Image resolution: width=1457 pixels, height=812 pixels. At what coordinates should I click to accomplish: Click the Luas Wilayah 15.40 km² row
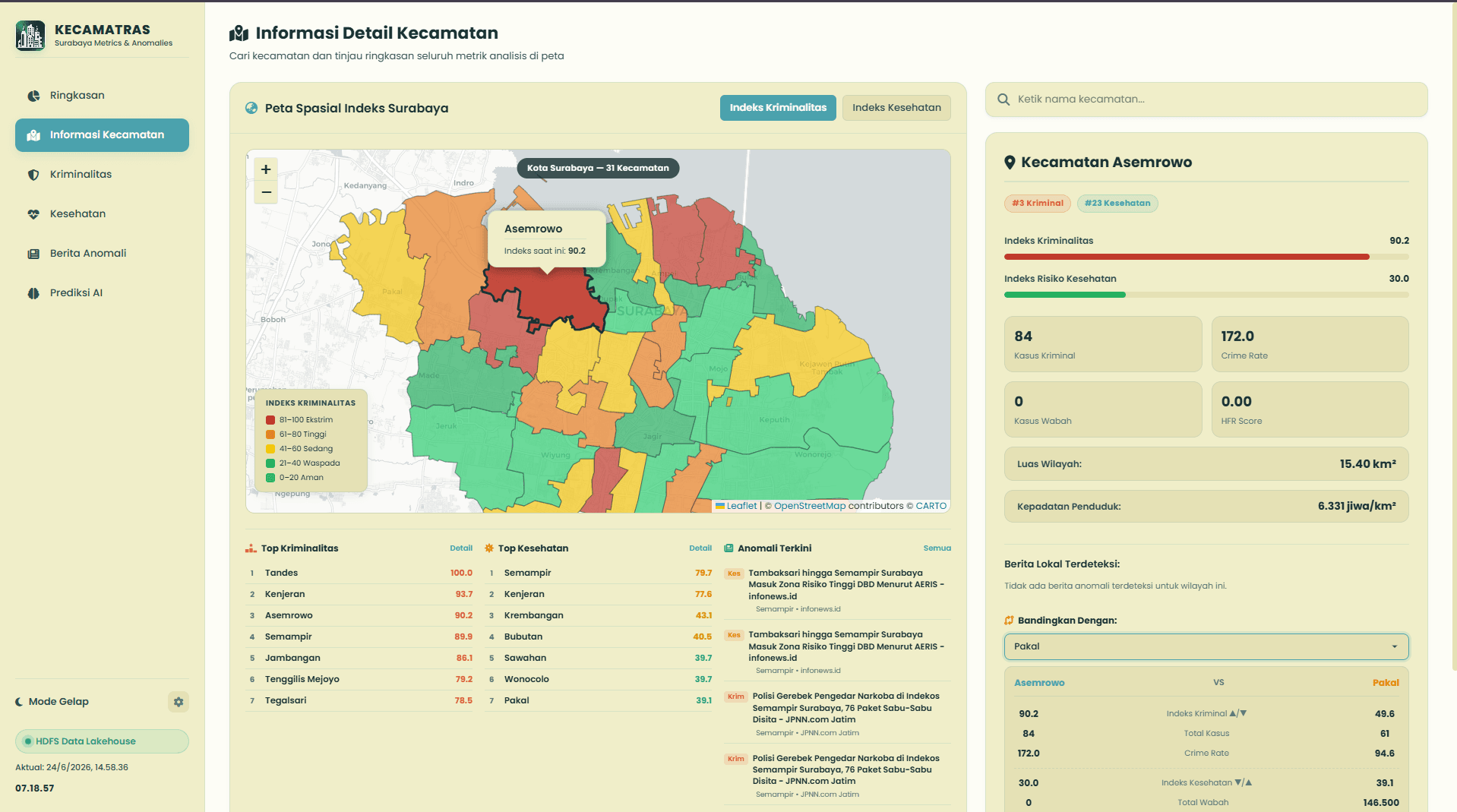click(x=1206, y=464)
